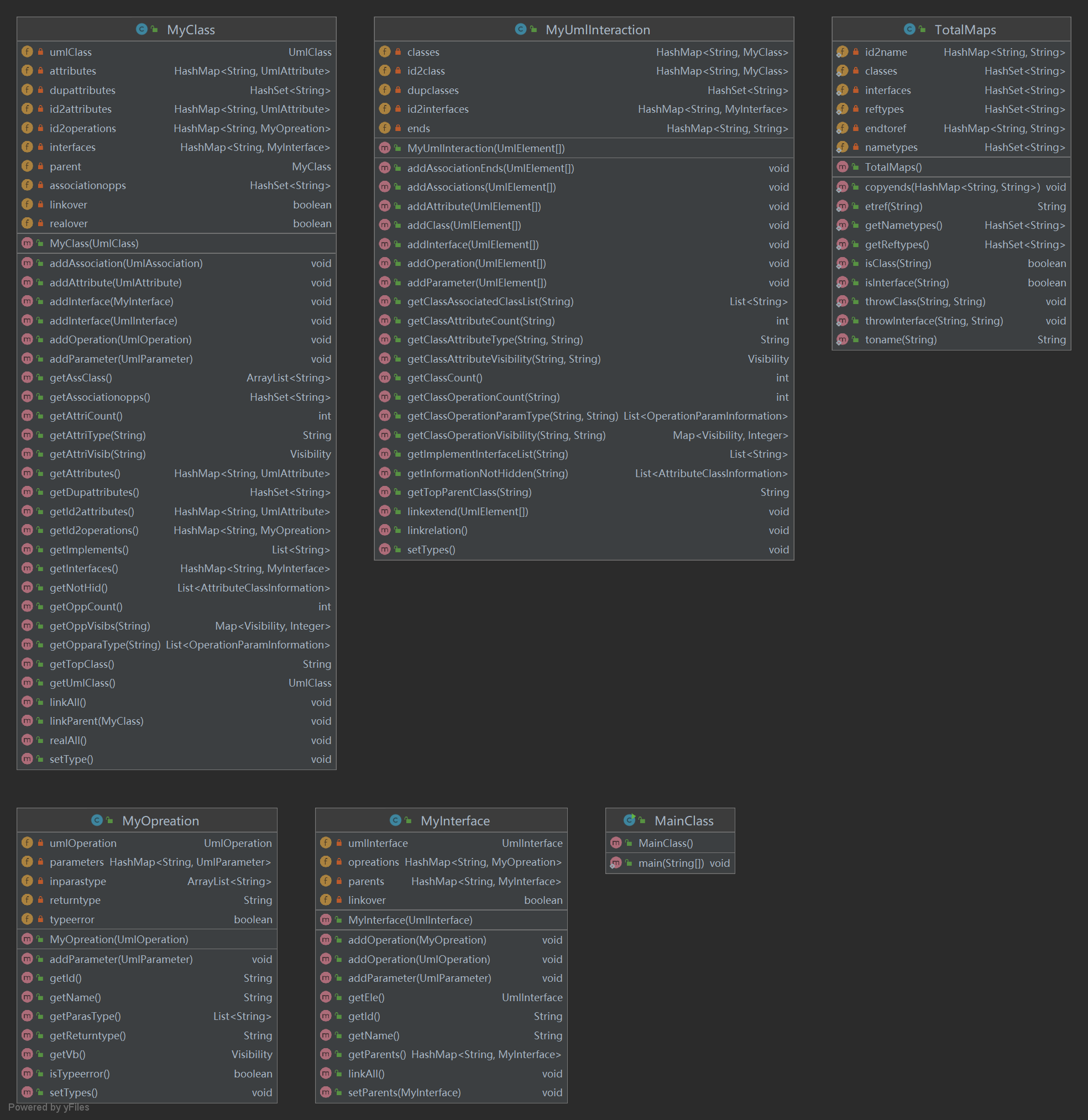Screen dimensions: 1088x1120
Task: Select the MyUmlInteraction(UmlElement[]) constructor
Action: [x=486, y=148]
